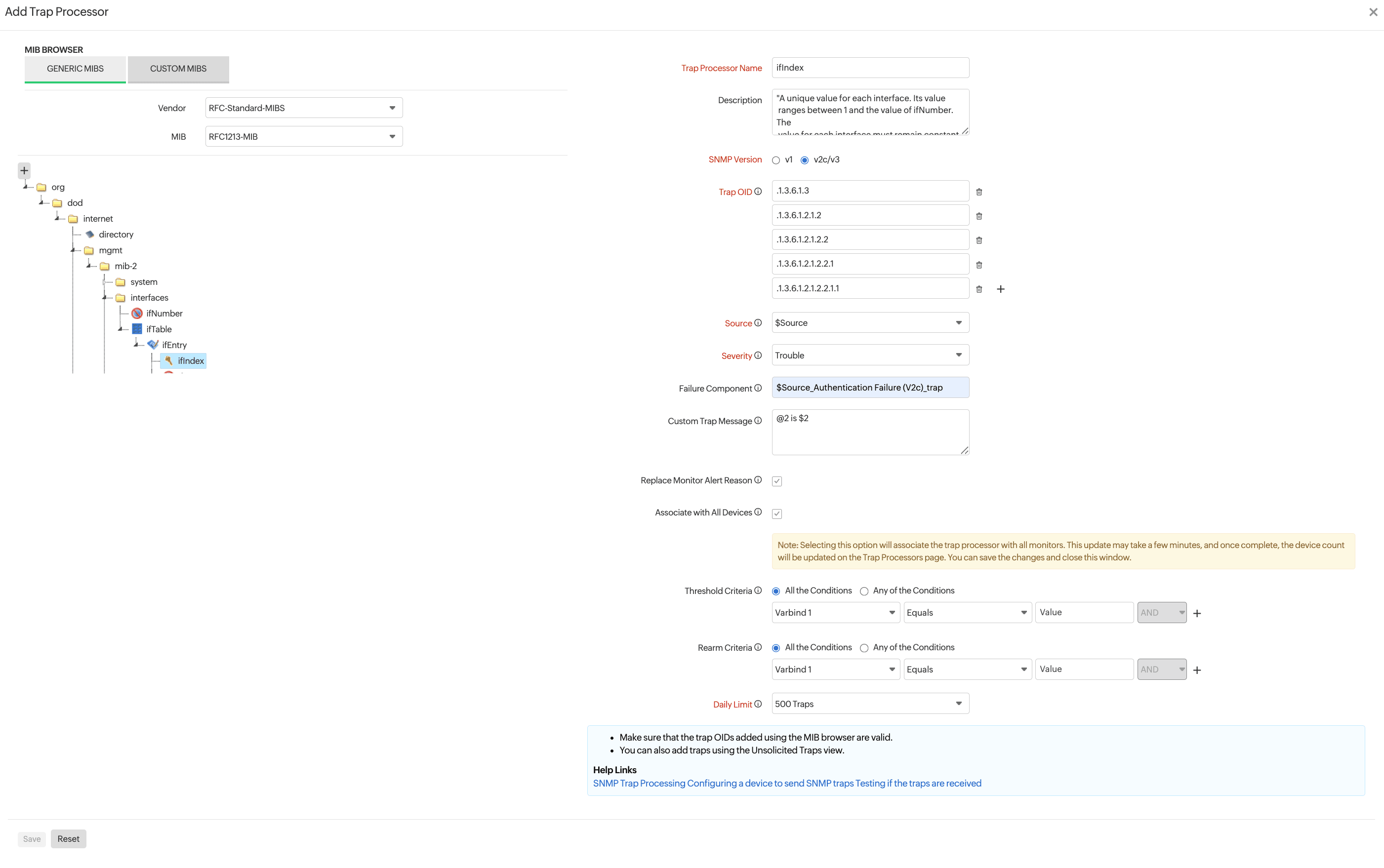Screen dimensions: 1384x868
Task: Click the ifTable table icon
Action: click(x=137, y=329)
